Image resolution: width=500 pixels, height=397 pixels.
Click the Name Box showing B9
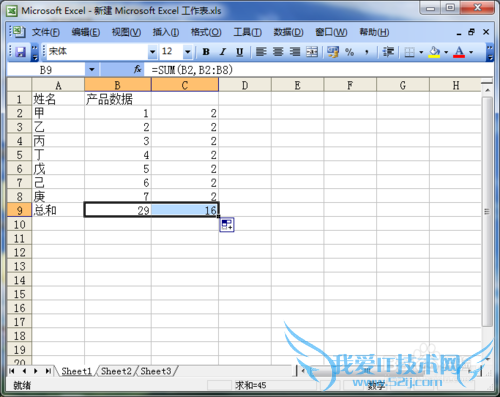click(x=46, y=70)
